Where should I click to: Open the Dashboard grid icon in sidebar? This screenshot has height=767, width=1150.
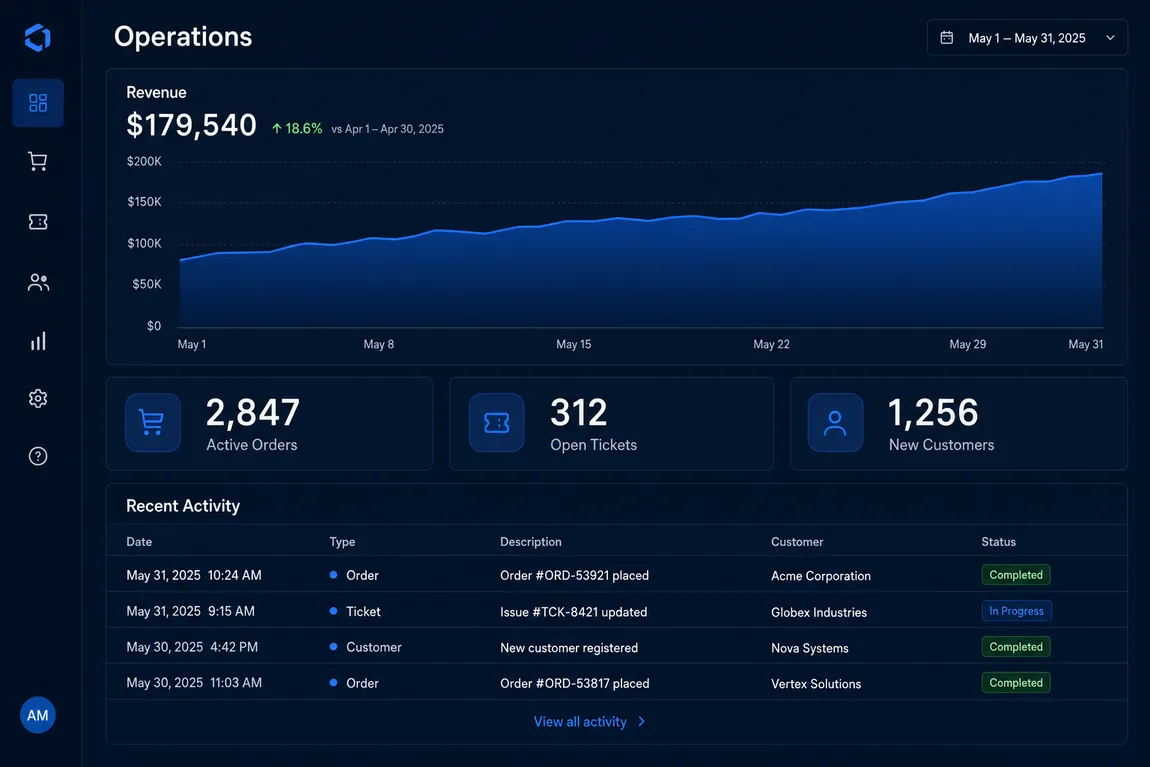[38, 103]
